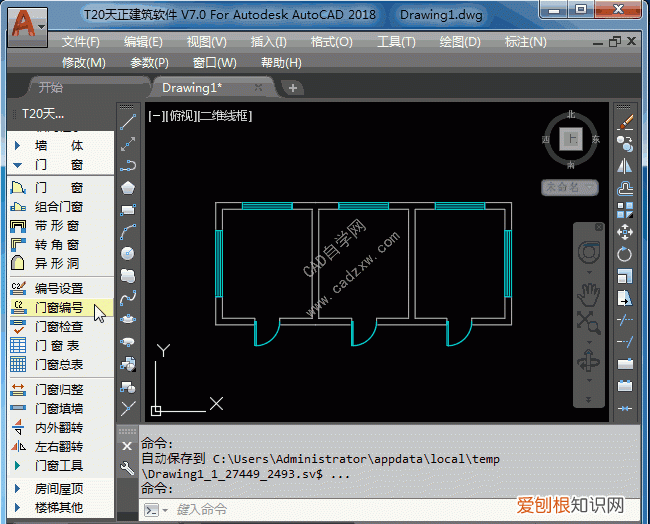Run the 门窗填墙 command
Screen dimensions: 650x524
point(61,408)
